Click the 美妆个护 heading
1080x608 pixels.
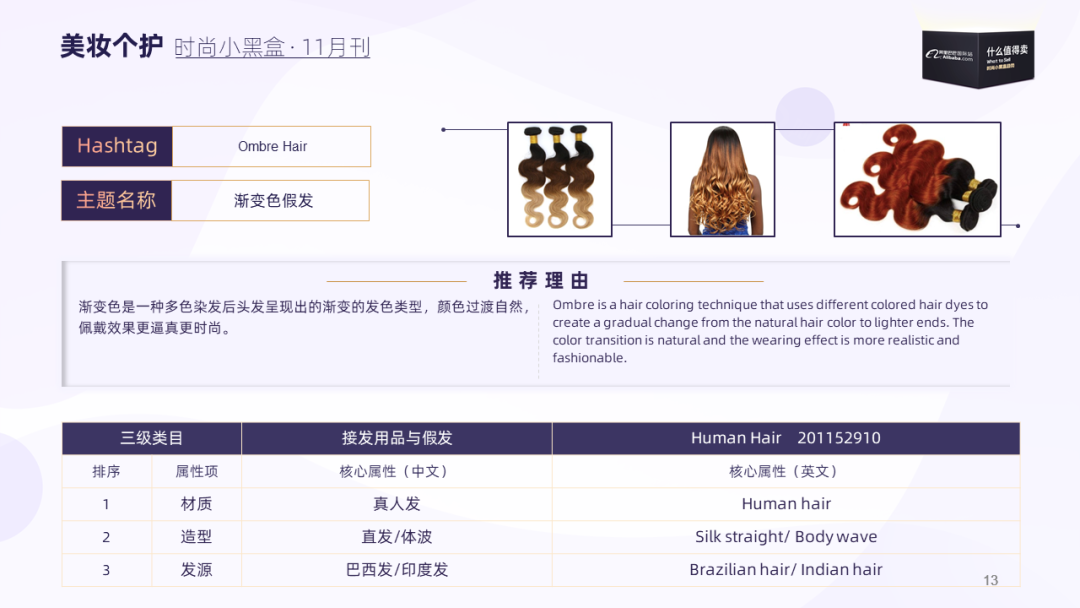[x=112, y=46]
